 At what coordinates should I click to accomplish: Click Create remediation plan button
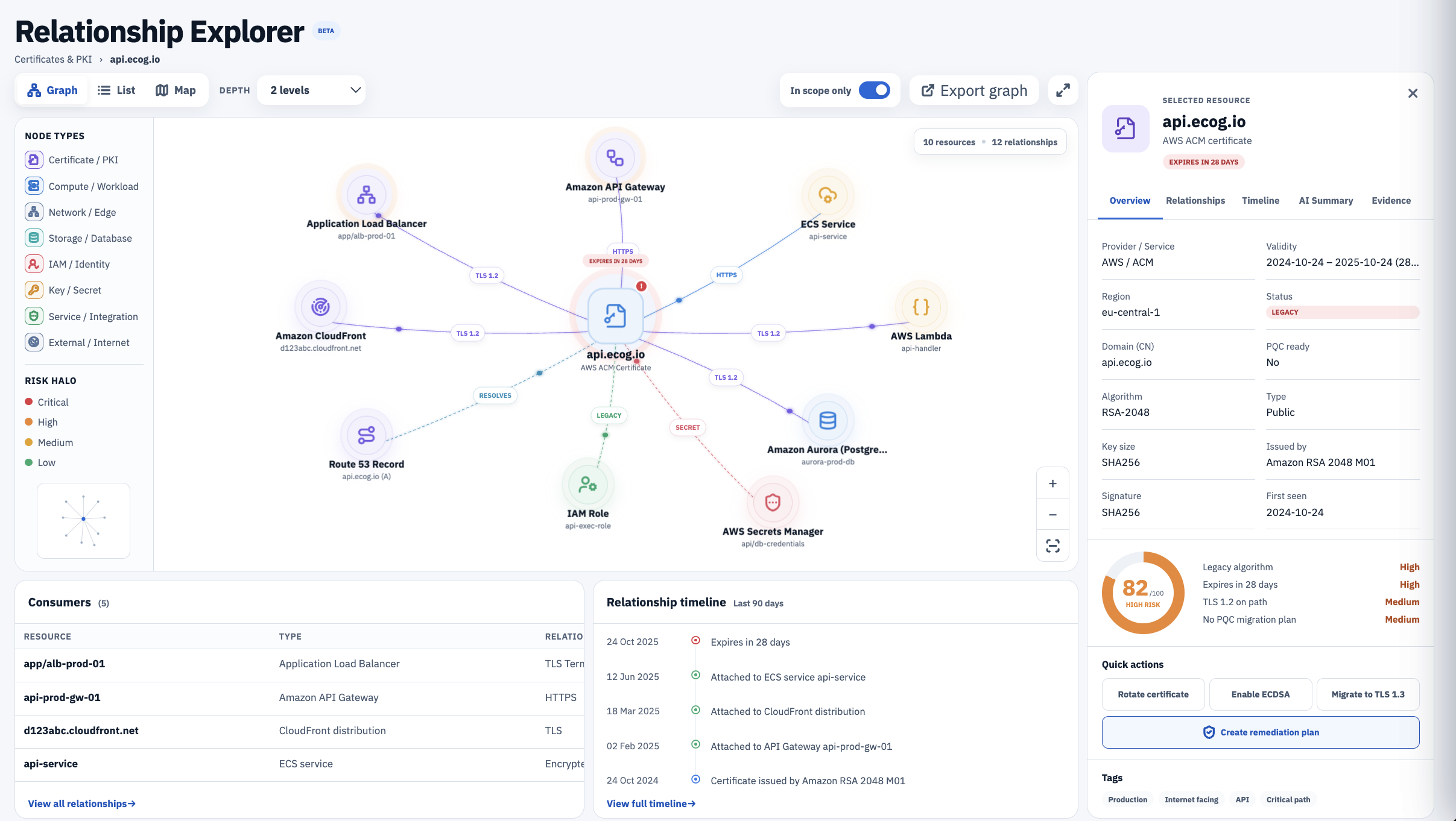coord(1260,732)
